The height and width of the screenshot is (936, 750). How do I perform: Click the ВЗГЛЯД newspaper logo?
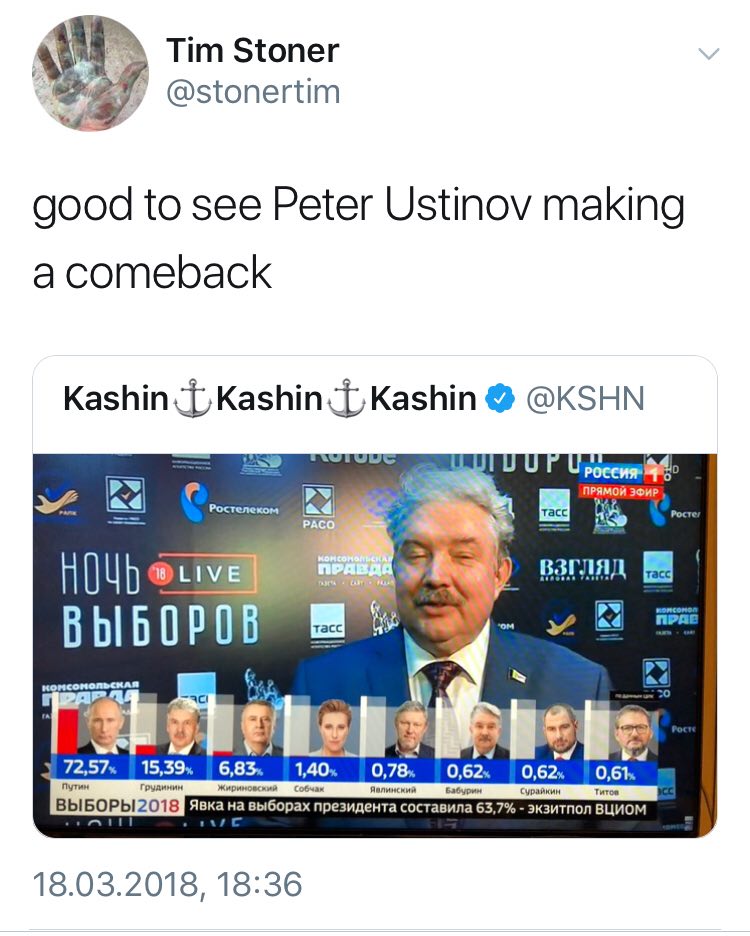tap(582, 569)
